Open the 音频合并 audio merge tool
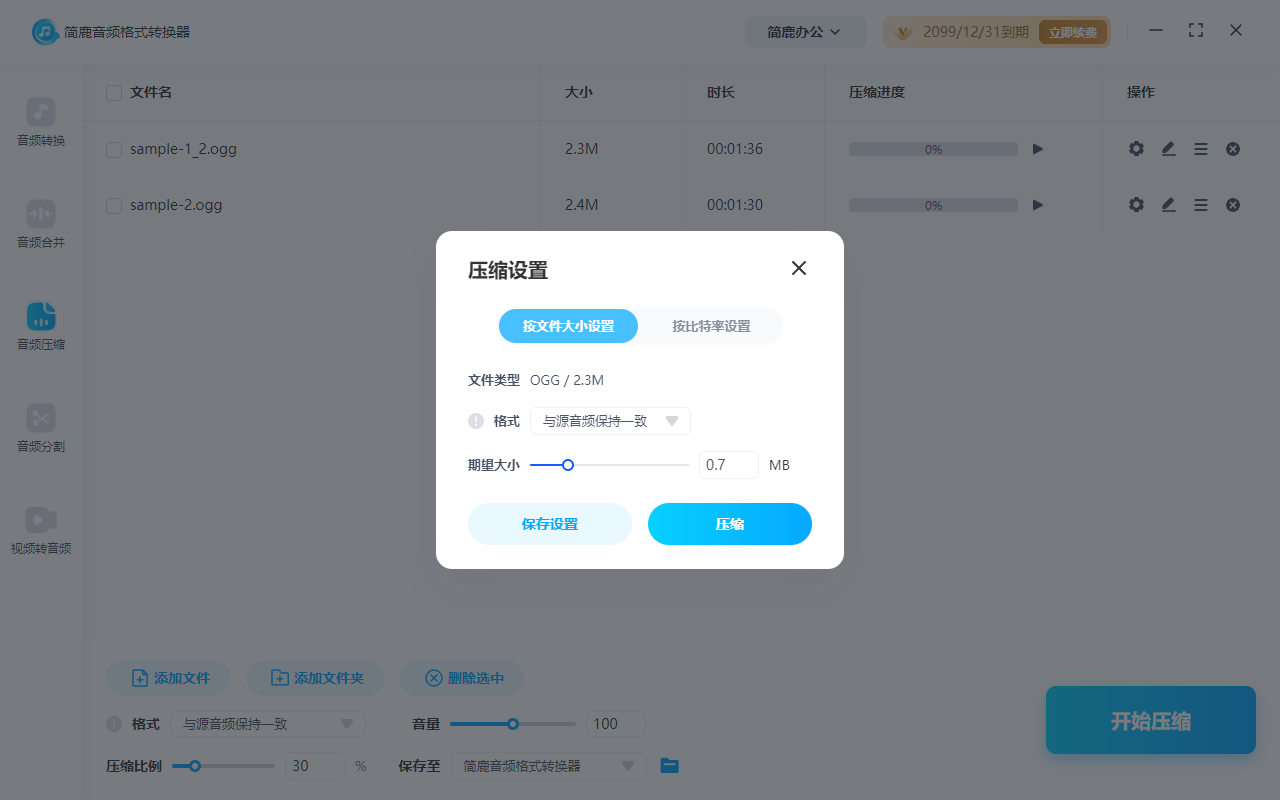The image size is (1280, 800). click(x=40, y=222)
